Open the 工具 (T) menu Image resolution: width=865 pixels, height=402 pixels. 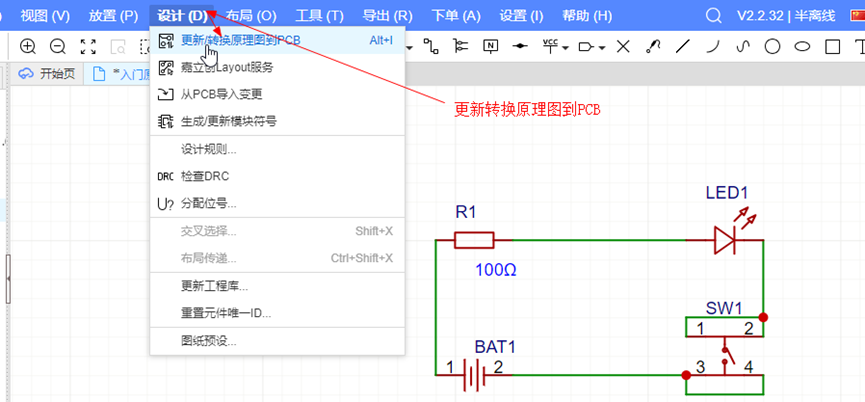pos(319,15)
